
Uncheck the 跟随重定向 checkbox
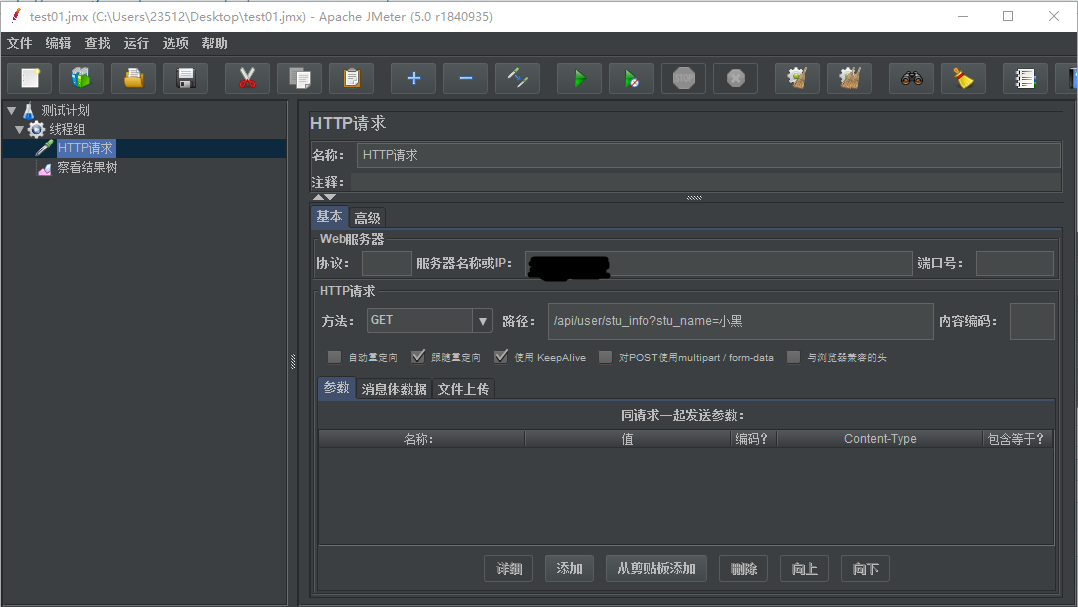(x=417, y=357)
